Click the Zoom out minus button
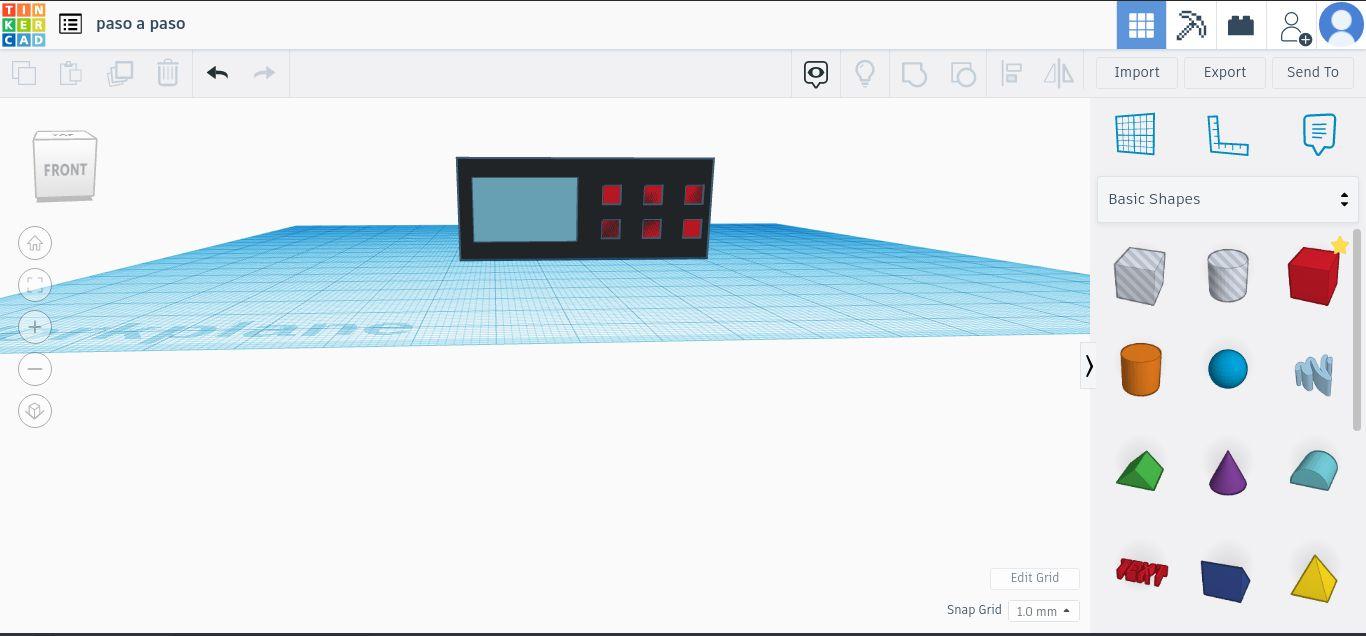 tap(35, 369)
